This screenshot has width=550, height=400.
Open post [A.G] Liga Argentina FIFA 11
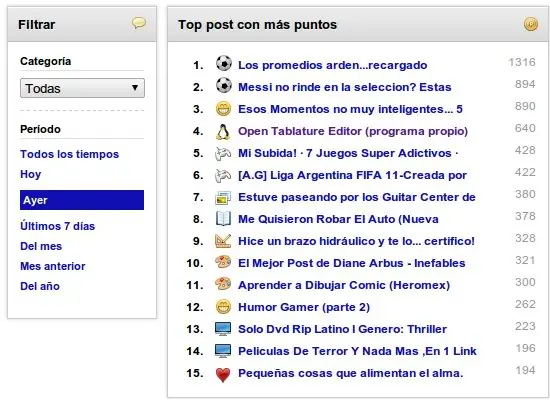pyautogui.click(x=352, y=175)
